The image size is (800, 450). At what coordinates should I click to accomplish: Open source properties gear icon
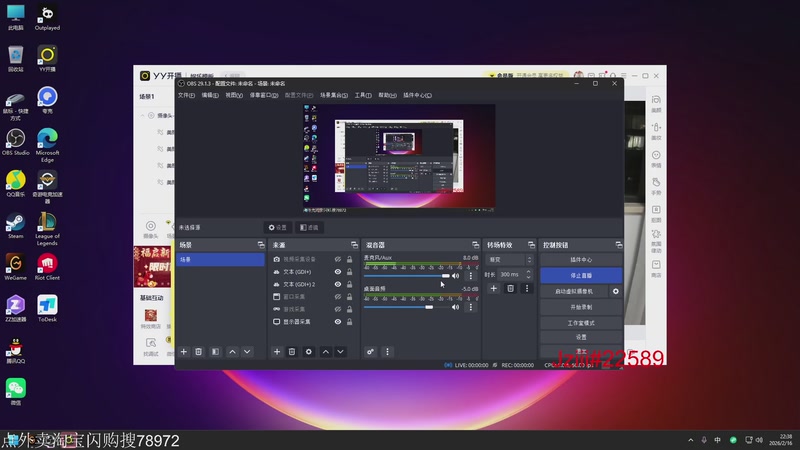tap(308, 352)
